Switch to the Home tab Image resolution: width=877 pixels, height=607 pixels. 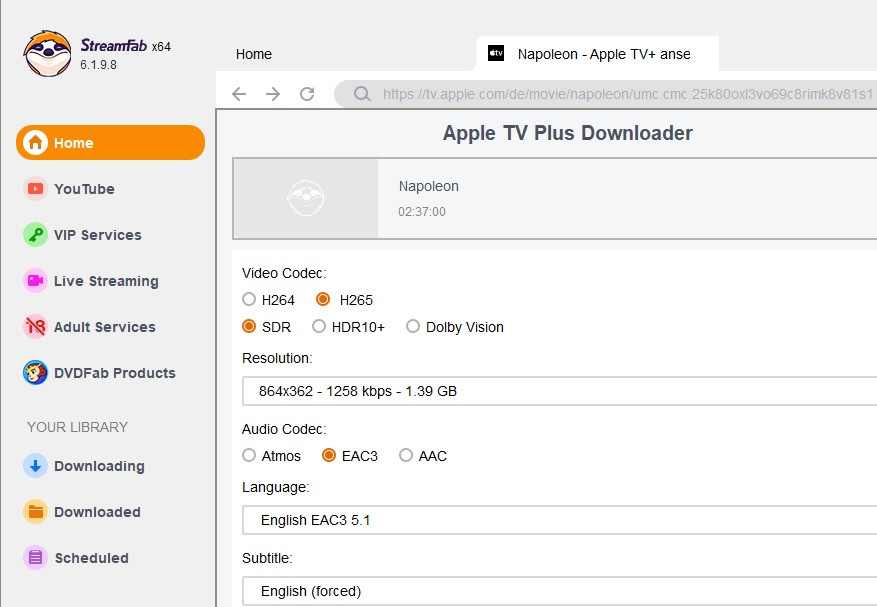(x=254, y=55)
